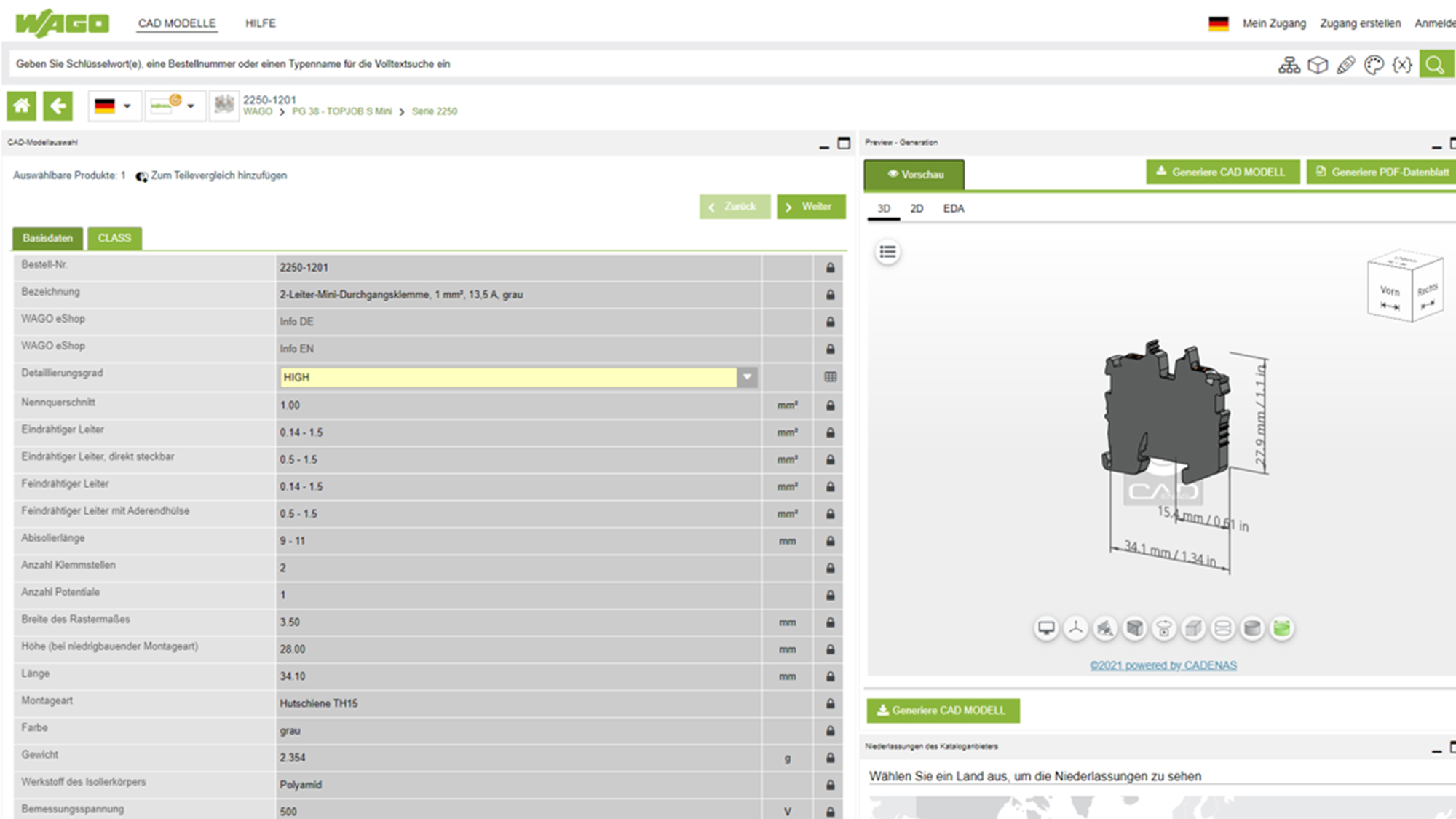Maximize the CAD-Modellauswahl panel

[x=844, y=143]
